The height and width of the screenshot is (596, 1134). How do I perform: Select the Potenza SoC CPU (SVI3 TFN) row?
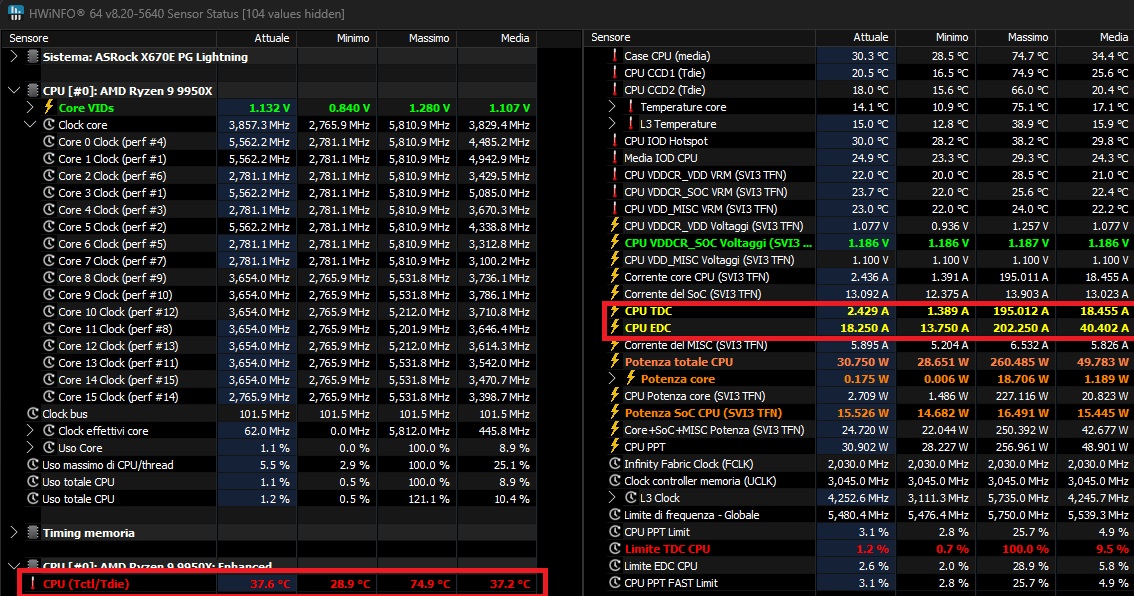(x=859, y=413)
